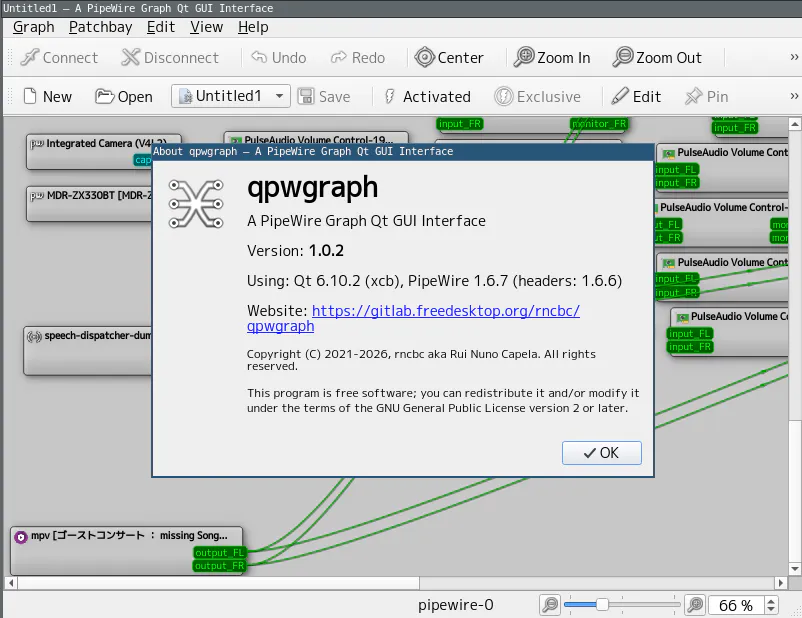This screenshot has height=618, width=802.
Task: Click the zoom slider handle
Action: pos(603,605)
